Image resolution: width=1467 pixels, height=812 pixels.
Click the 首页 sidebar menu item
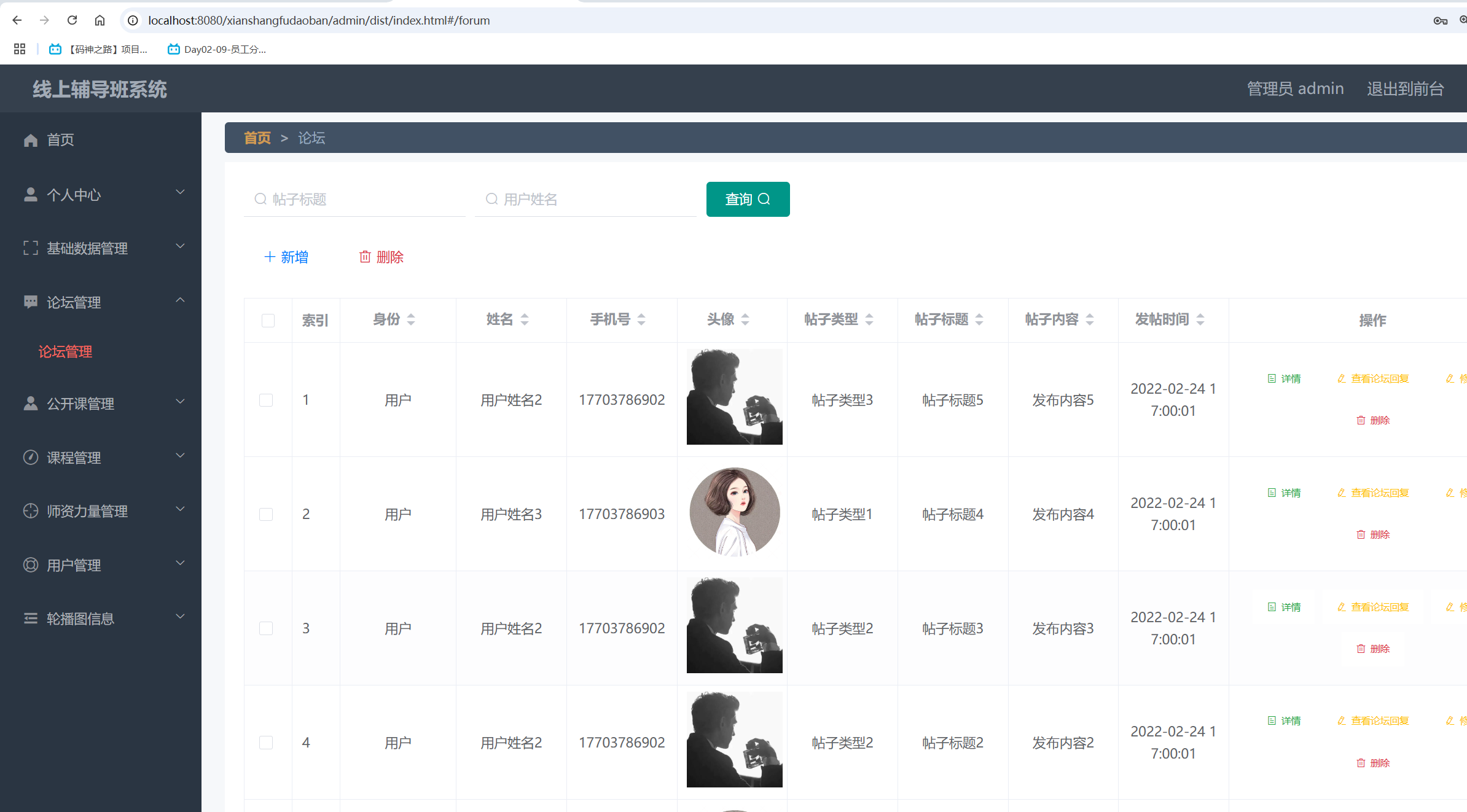pos(101,139)
